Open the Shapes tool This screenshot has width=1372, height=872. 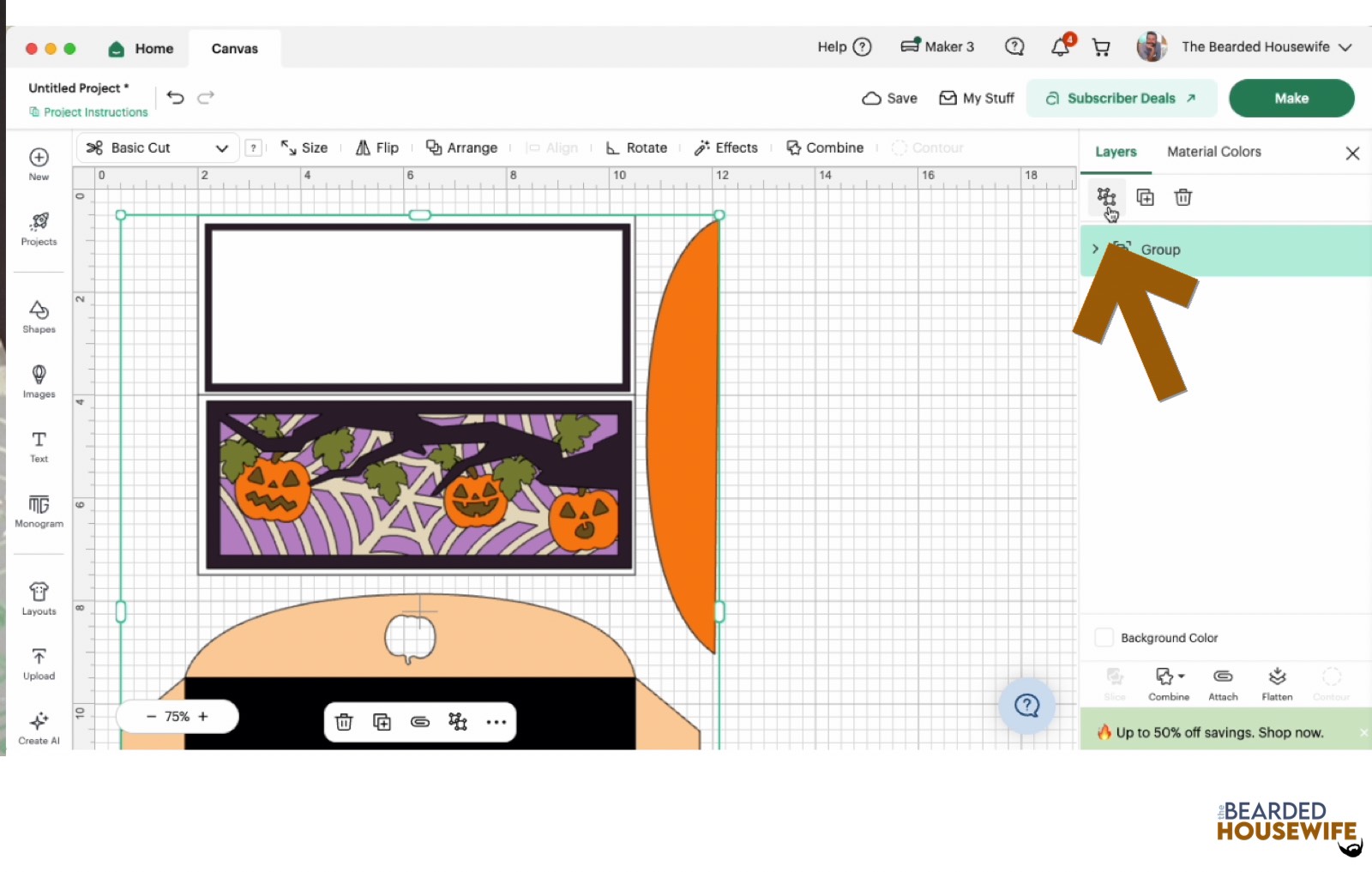pyautogui.click(x=39, y=316)
